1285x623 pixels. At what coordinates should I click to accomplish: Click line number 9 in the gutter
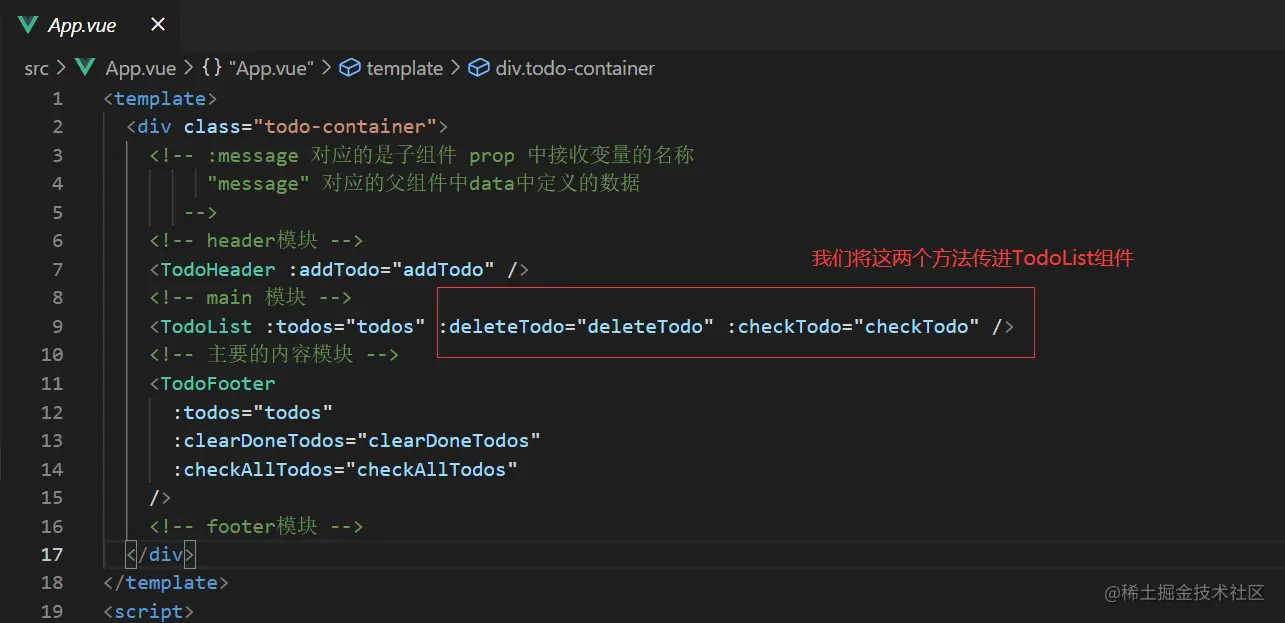pyautogui.click(x=57, y=326)
